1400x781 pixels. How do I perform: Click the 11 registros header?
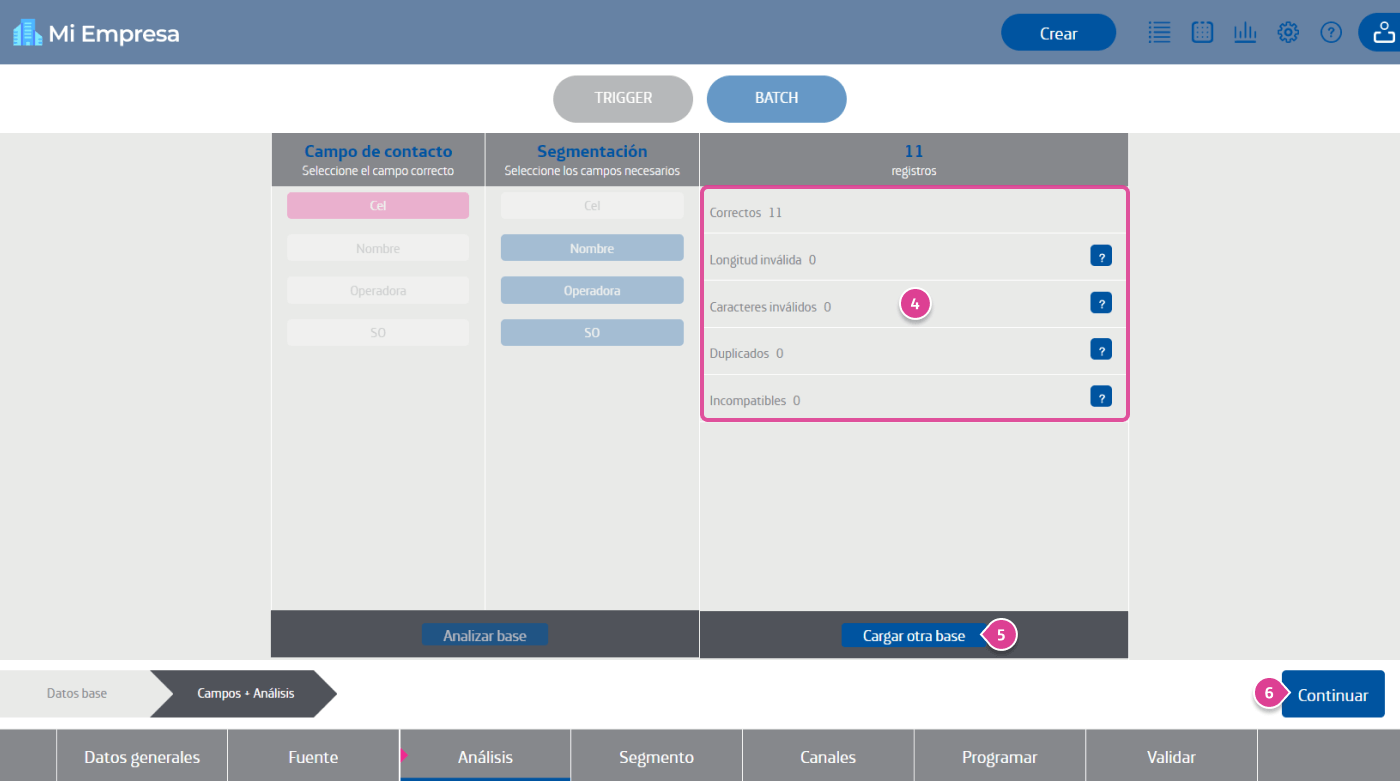[914, 160]
